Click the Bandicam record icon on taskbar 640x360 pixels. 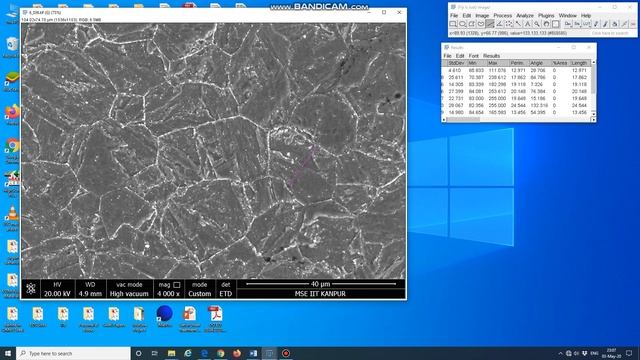click(286, 353)
